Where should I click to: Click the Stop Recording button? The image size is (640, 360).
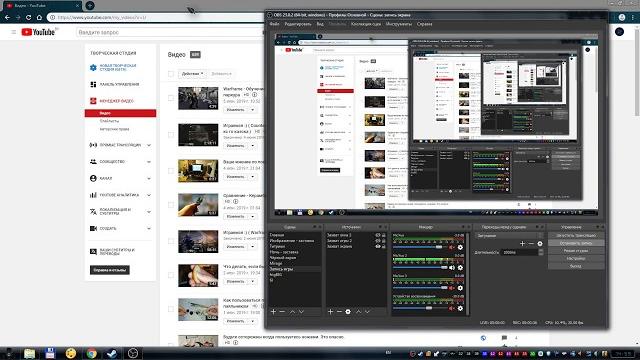(x=576, y=243)
